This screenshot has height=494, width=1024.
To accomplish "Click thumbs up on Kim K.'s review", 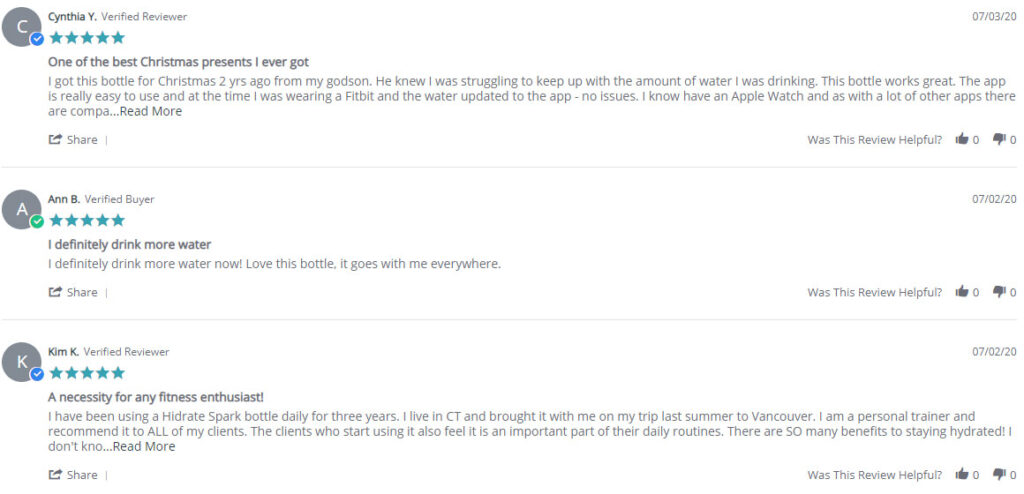I will [x=961, y=474].
